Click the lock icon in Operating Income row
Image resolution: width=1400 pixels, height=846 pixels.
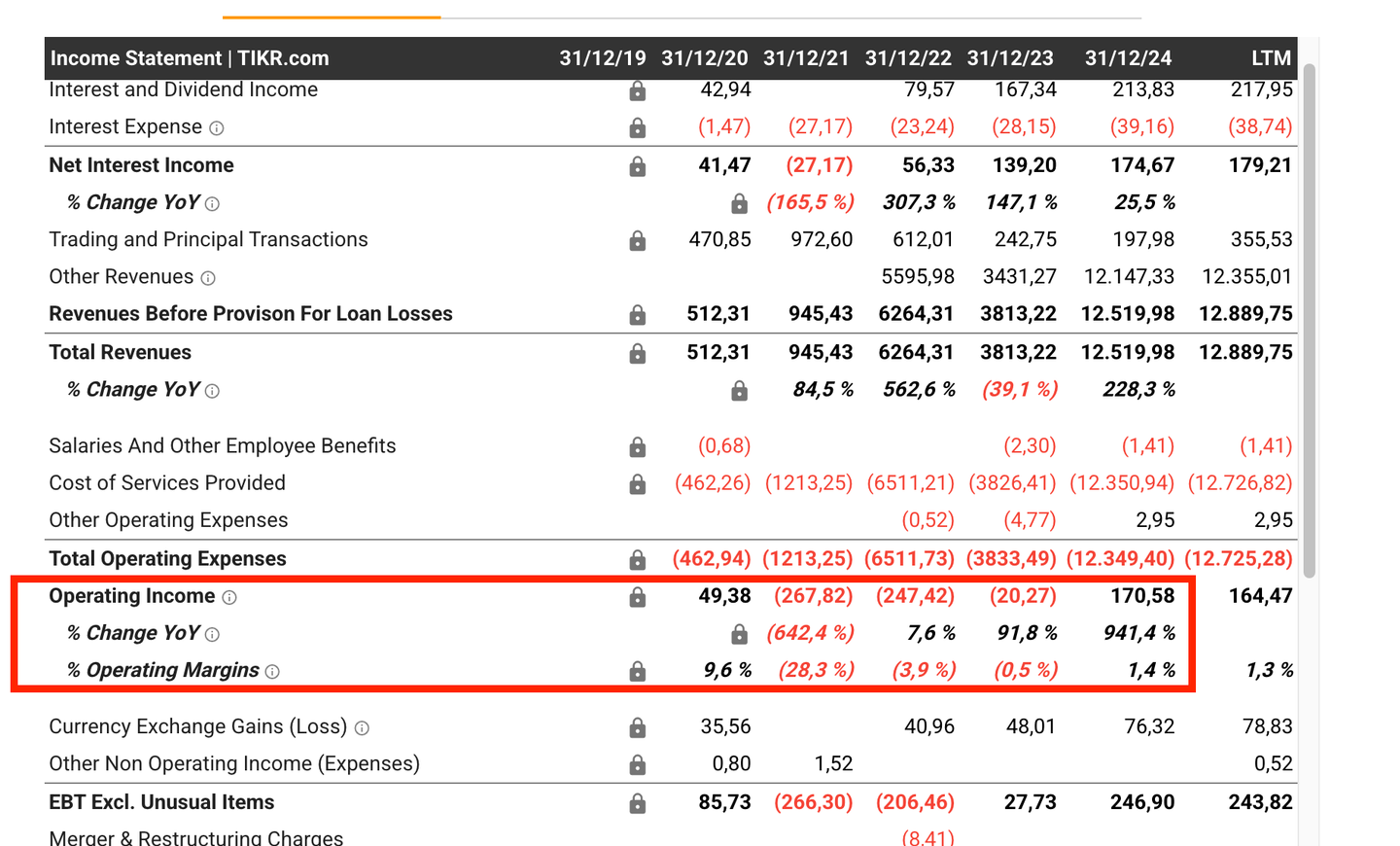click(x=637, y=597)
